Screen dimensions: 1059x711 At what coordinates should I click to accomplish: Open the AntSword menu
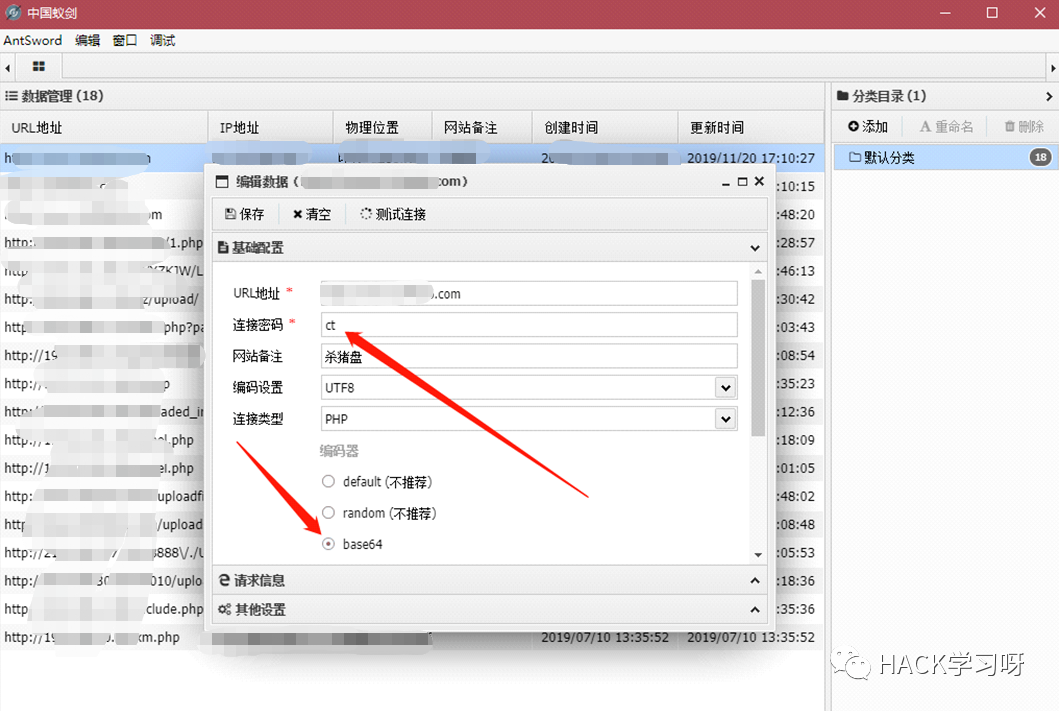tap(32, 41)
